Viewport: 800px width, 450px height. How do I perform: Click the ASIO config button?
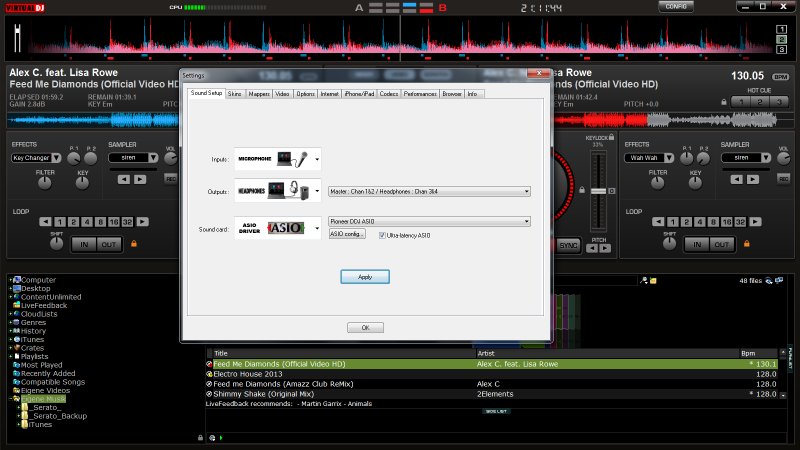click(347, 234)
